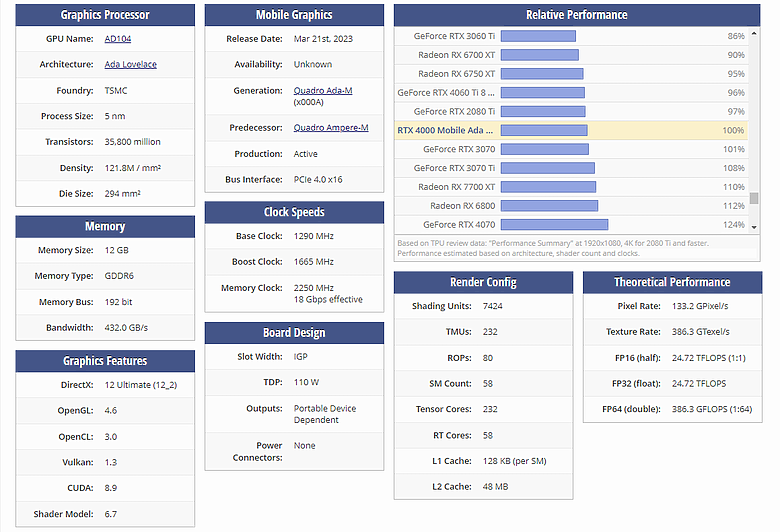Screen dimensions: 780x532
Task: Click the 121.8M / mm² density value
Action: 133,168
